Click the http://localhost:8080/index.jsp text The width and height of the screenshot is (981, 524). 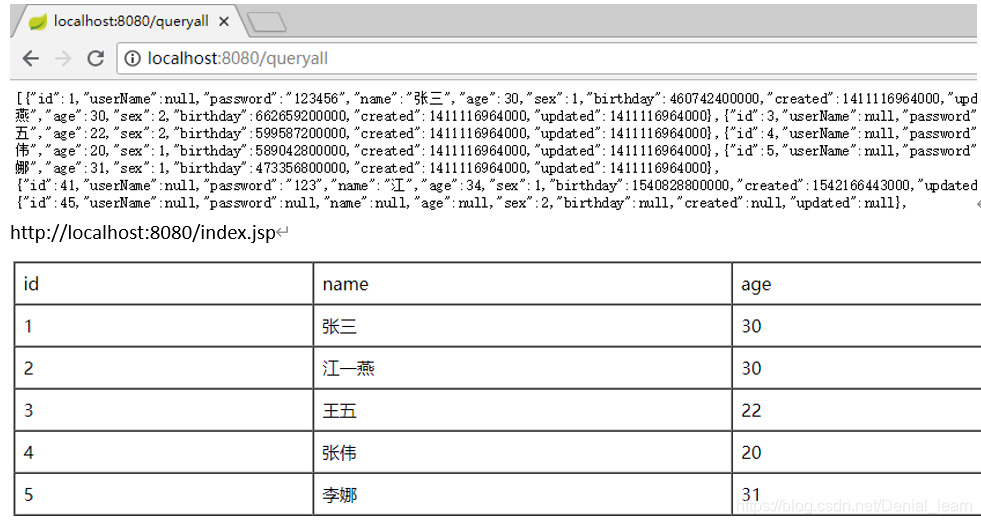143,233
